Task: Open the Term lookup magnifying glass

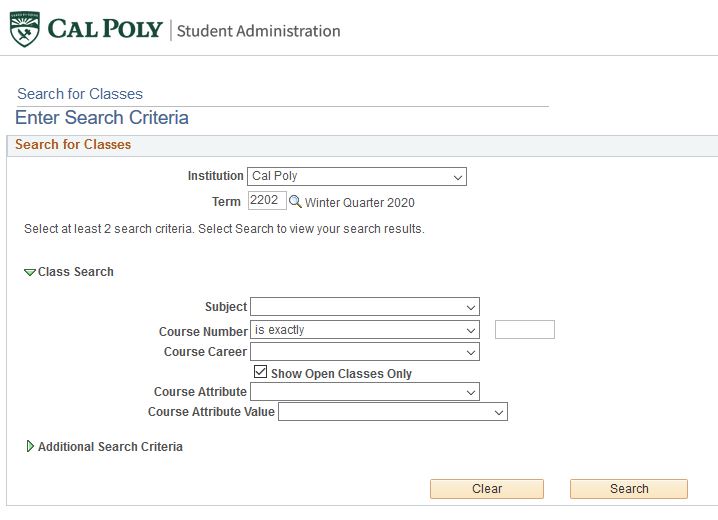Action: (x=295, y=201)
